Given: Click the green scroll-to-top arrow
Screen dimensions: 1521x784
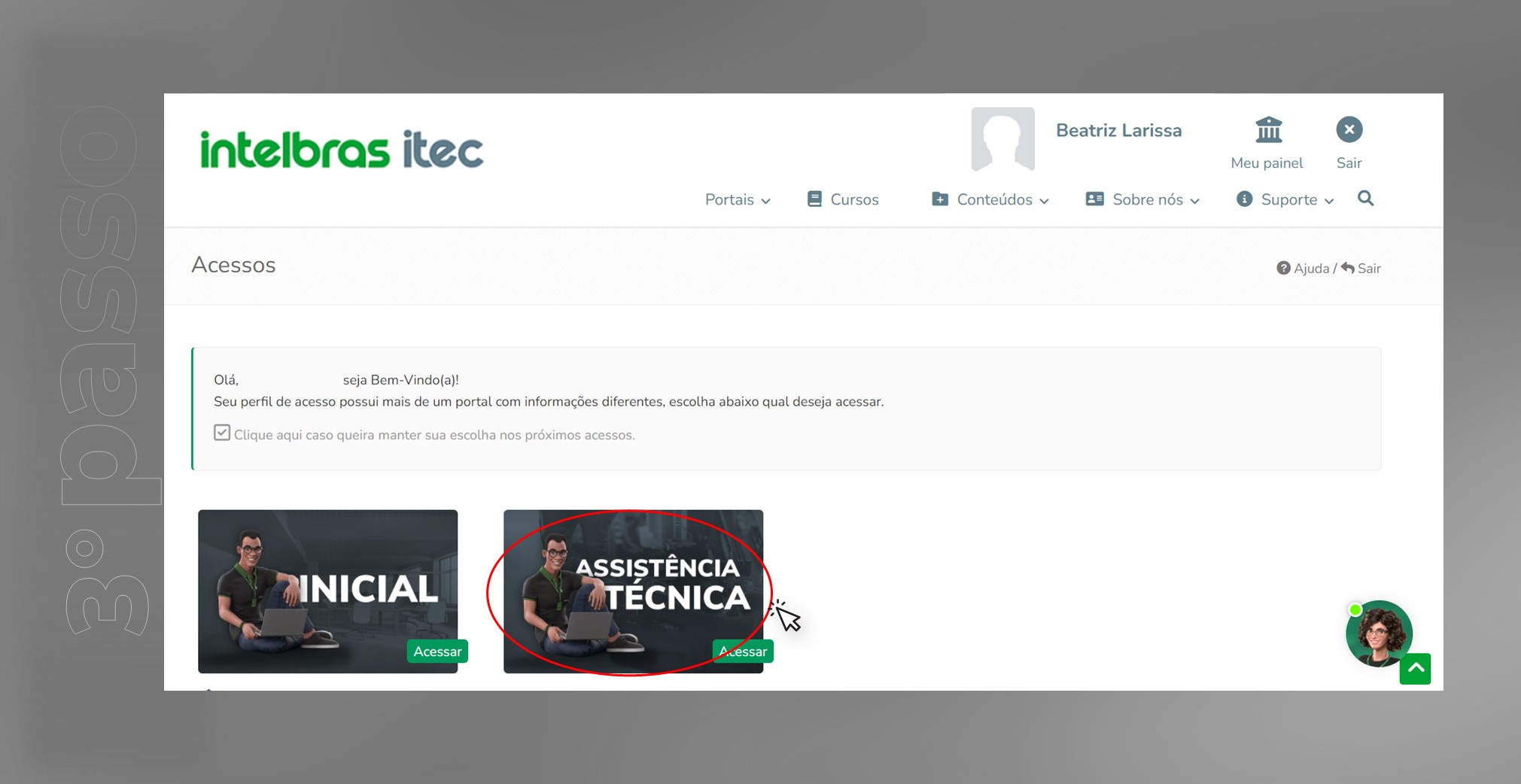Looking at the screenshot, I should click(1415, 669).
